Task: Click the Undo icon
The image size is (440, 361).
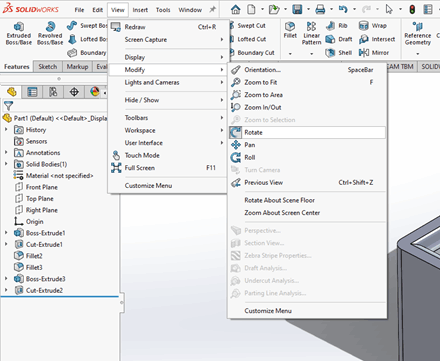Action: (343, 9)
